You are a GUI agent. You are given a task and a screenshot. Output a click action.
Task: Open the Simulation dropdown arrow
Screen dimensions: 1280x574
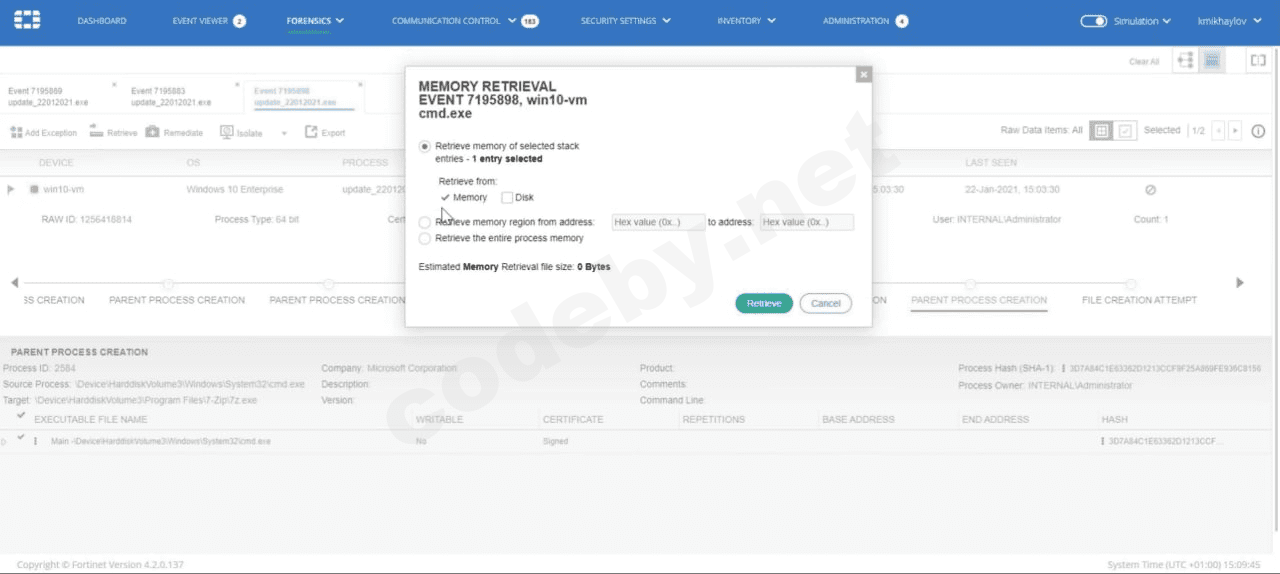point(1166,21)
